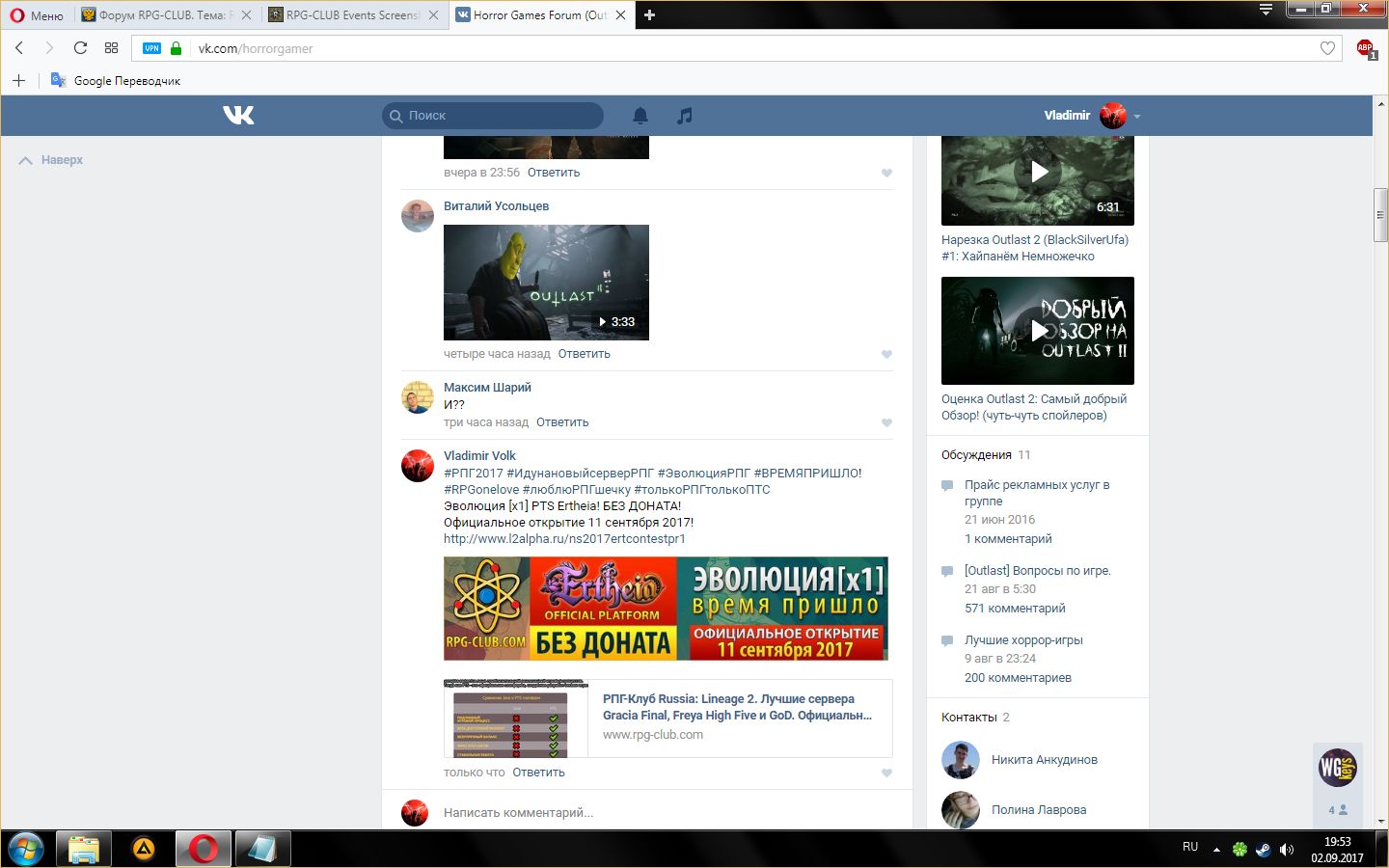Close the Форум RPG-CLUB tab
Image resolution: width=1389 pixels, height=868 pixels.
click(x=246, y=15)
